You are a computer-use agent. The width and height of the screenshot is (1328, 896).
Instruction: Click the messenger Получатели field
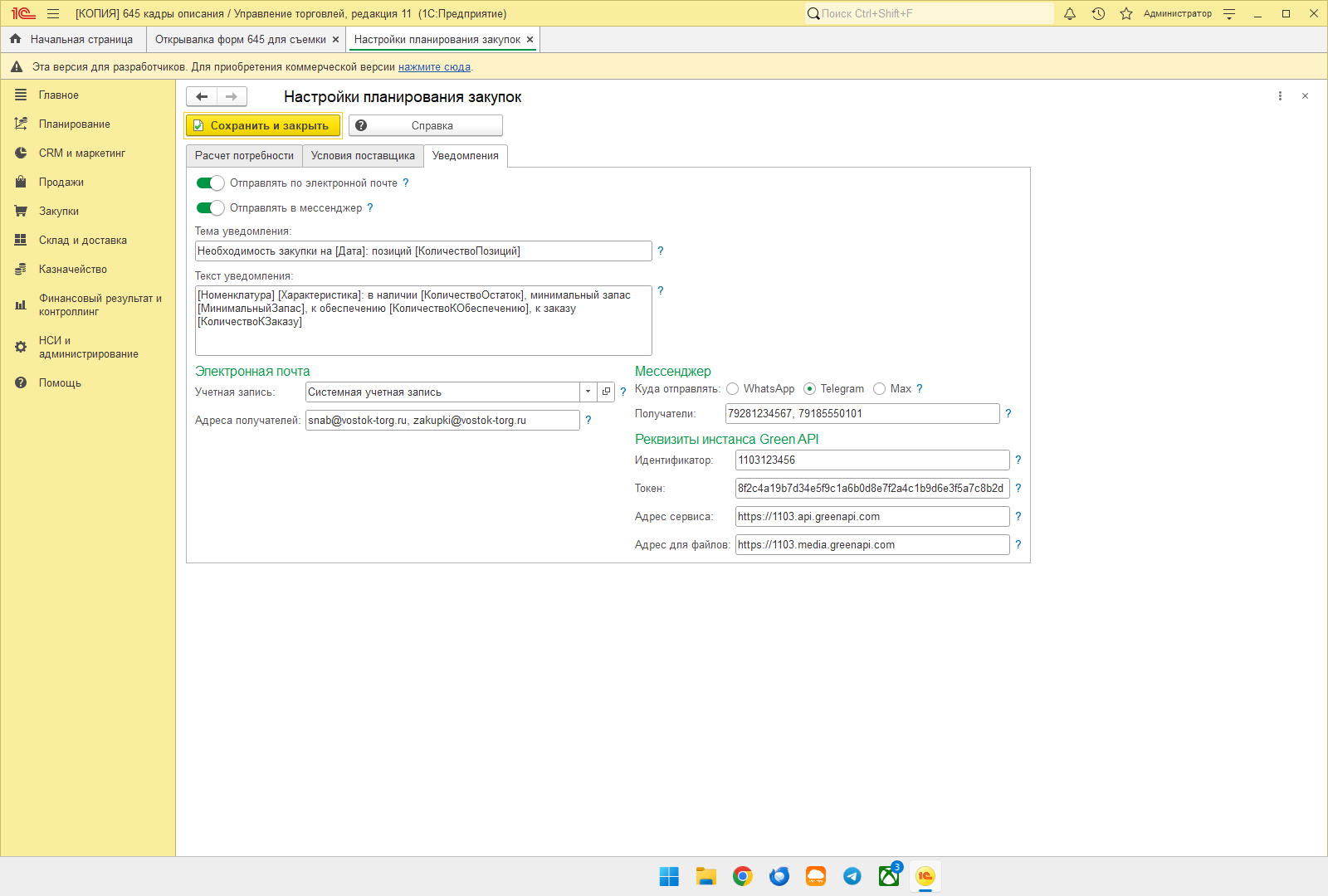[862, 413]
